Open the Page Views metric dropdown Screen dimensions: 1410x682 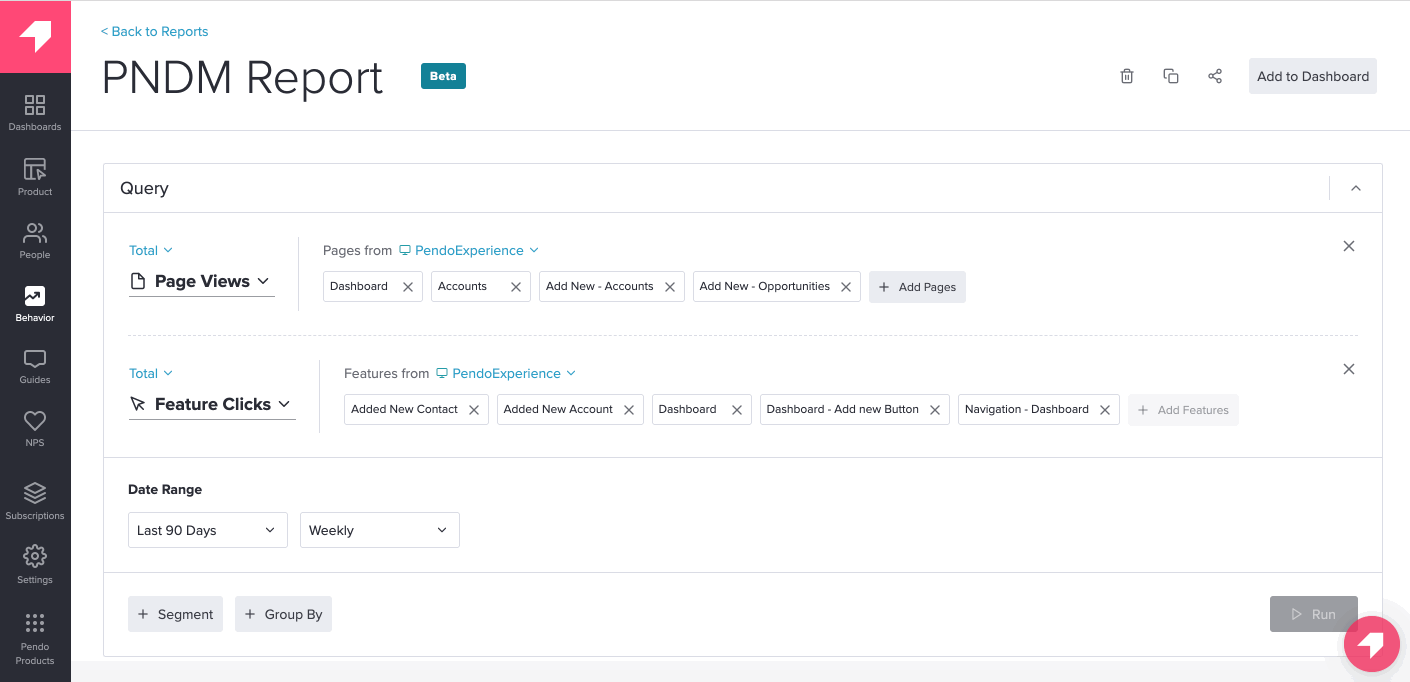201,282
